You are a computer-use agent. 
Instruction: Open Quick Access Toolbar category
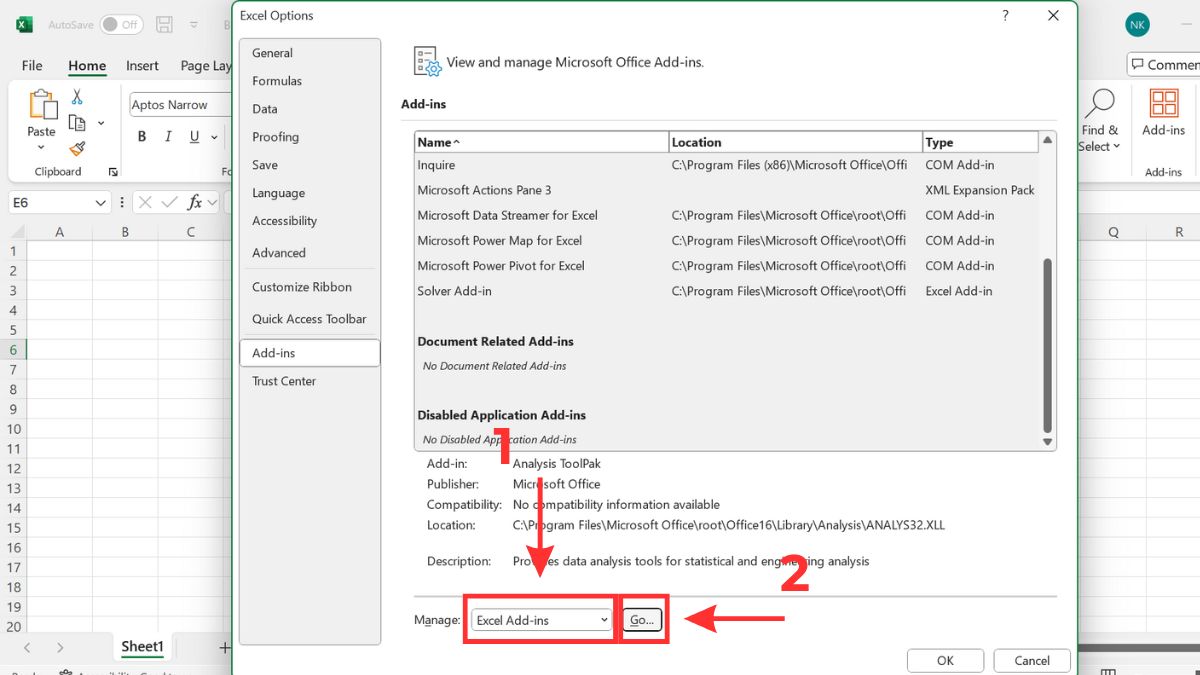(310, 319)
